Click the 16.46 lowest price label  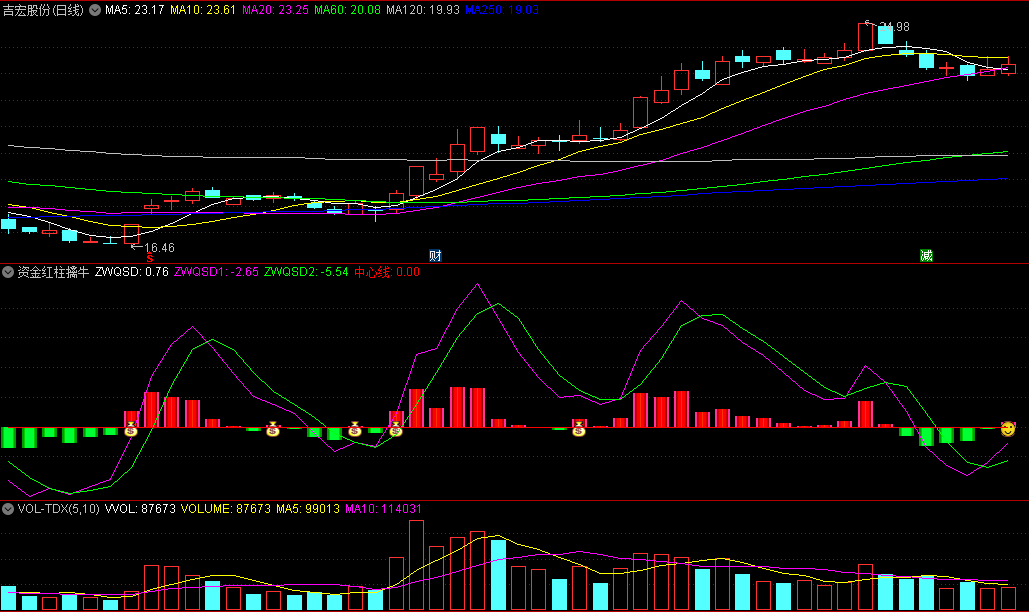click(159, 248)
